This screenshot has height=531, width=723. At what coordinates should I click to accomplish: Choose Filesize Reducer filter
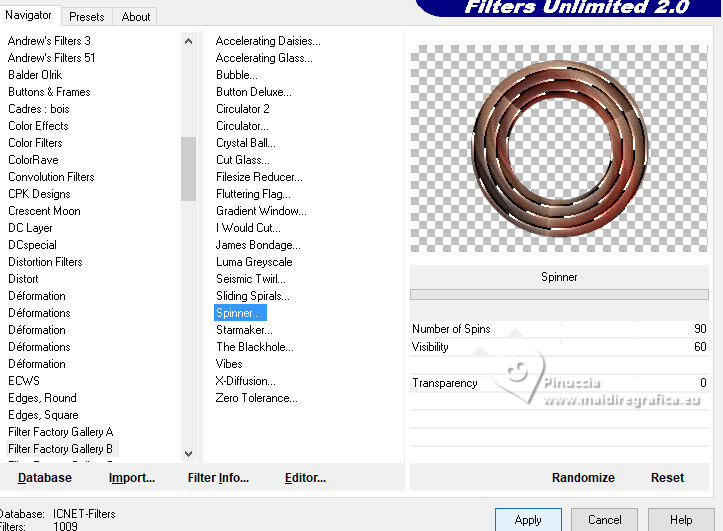coord(259,177)
